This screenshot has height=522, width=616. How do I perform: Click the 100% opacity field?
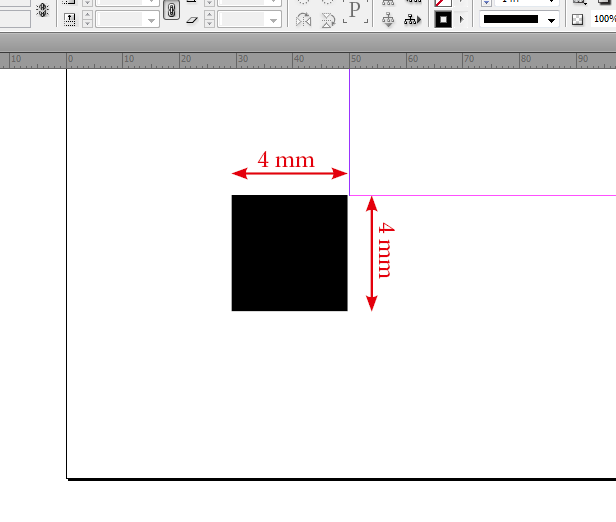[603, 19]
